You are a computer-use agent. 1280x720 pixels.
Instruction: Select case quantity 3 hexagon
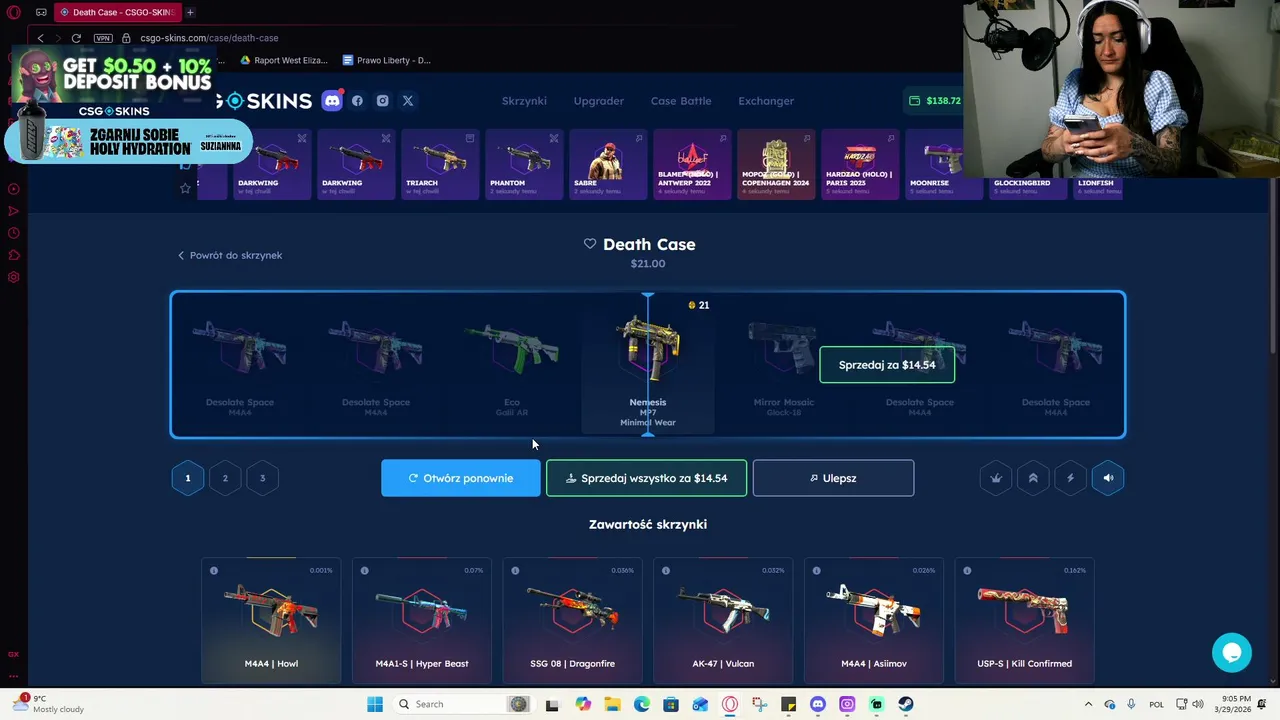pyautogui.click(x=262, y=478)
